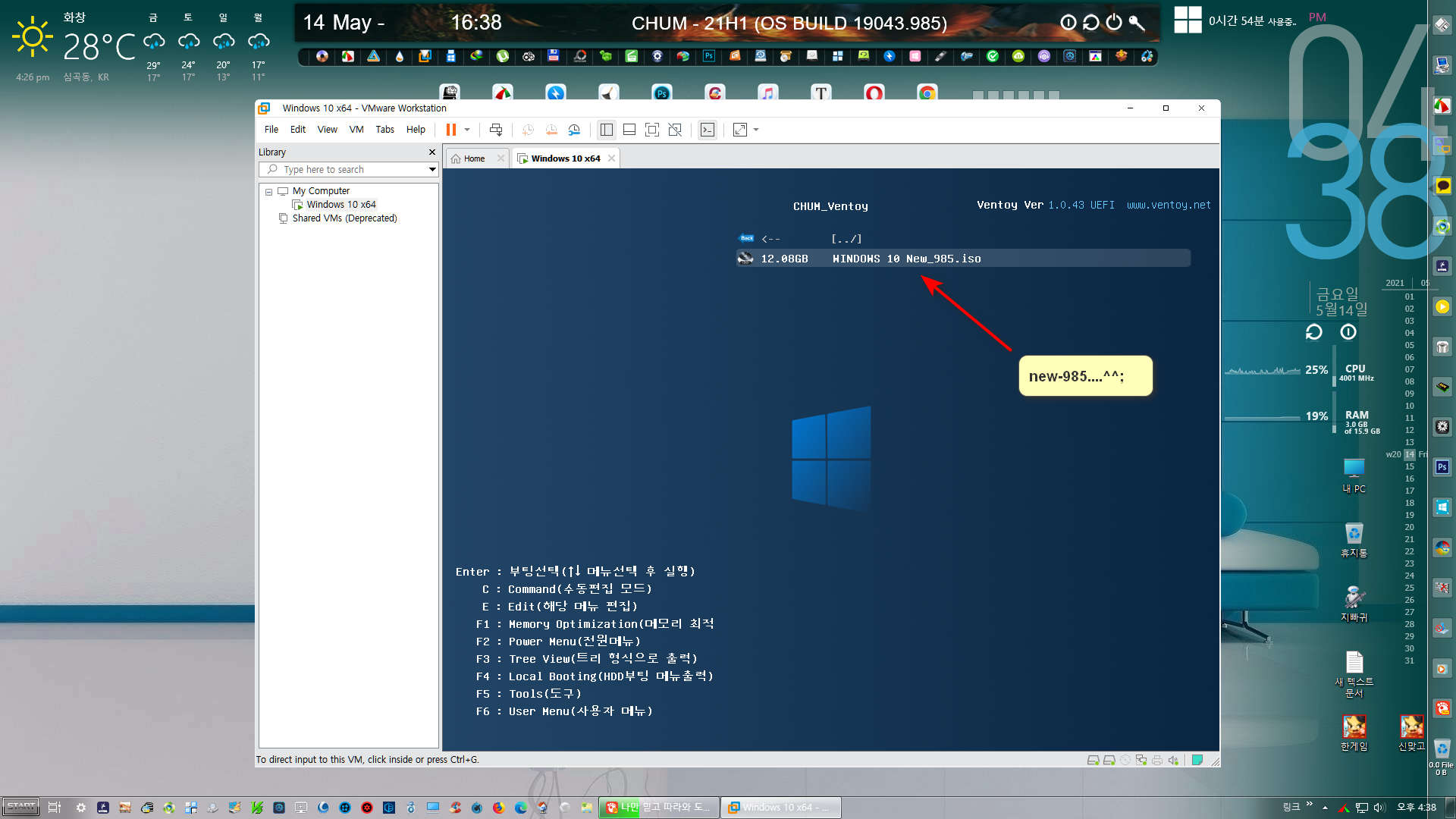The width and height of the screenshot is (1456, 819).
Task: Click the power icon on top banner
Action: (1113, 23)
